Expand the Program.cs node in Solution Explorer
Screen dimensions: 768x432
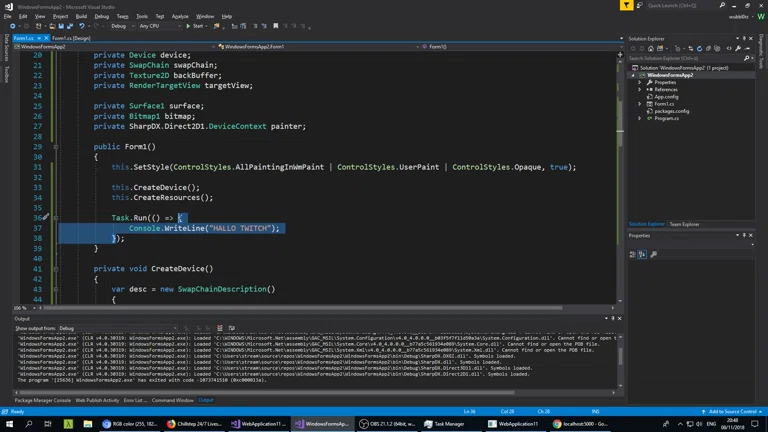[x=640, y=118]
